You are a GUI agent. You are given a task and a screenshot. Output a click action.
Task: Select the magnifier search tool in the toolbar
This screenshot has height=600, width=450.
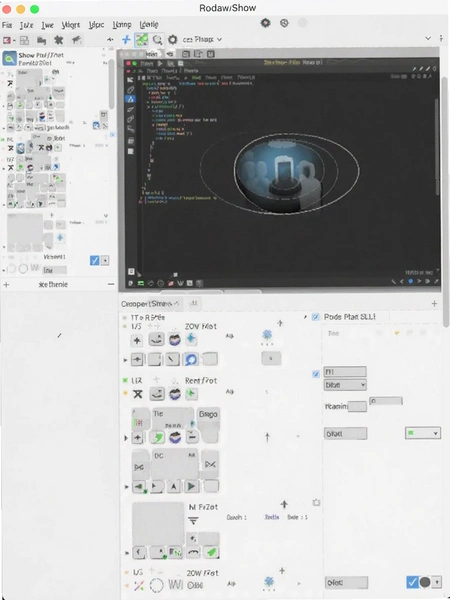(157, 39)
